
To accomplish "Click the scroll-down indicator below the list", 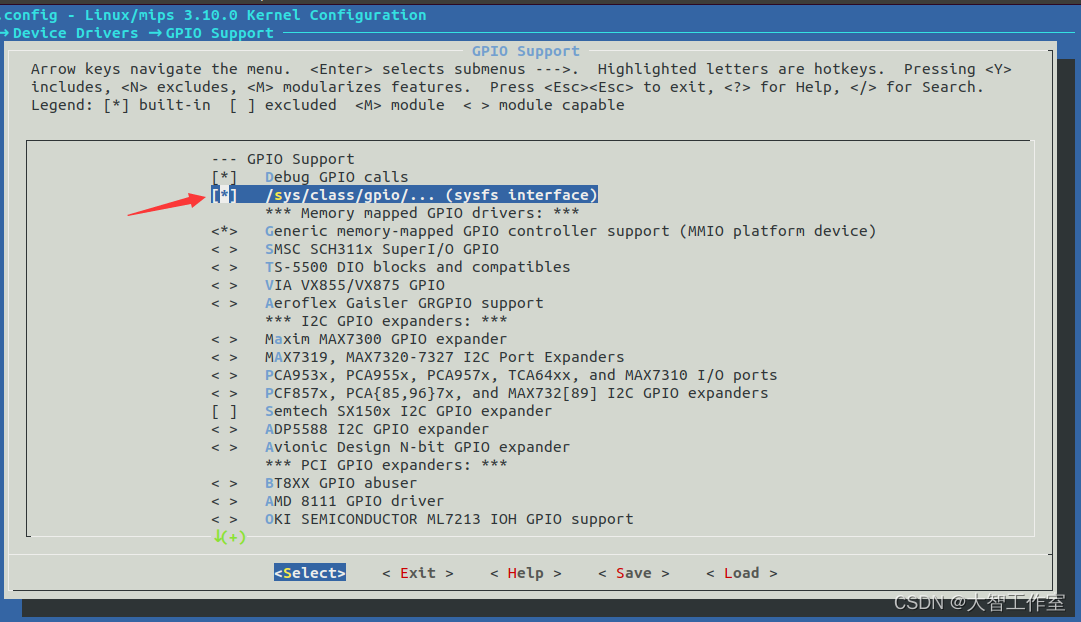I will point(229,537).
